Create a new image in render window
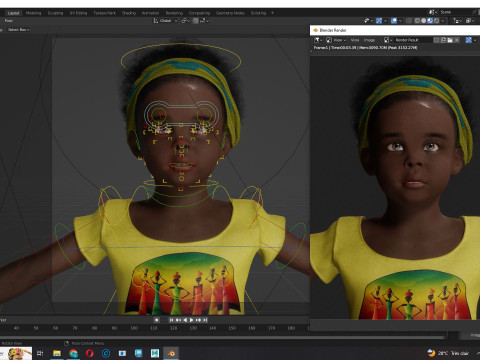This screenshot has height=360, width=480. click(443, 40)
